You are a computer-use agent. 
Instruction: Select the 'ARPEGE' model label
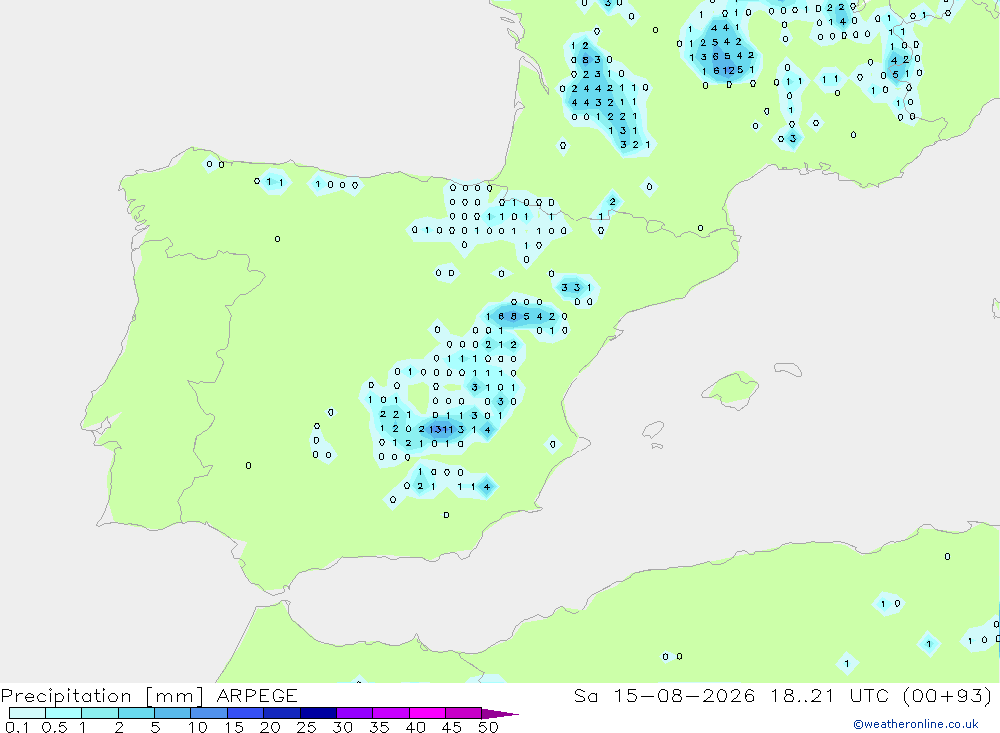[257, 696]
